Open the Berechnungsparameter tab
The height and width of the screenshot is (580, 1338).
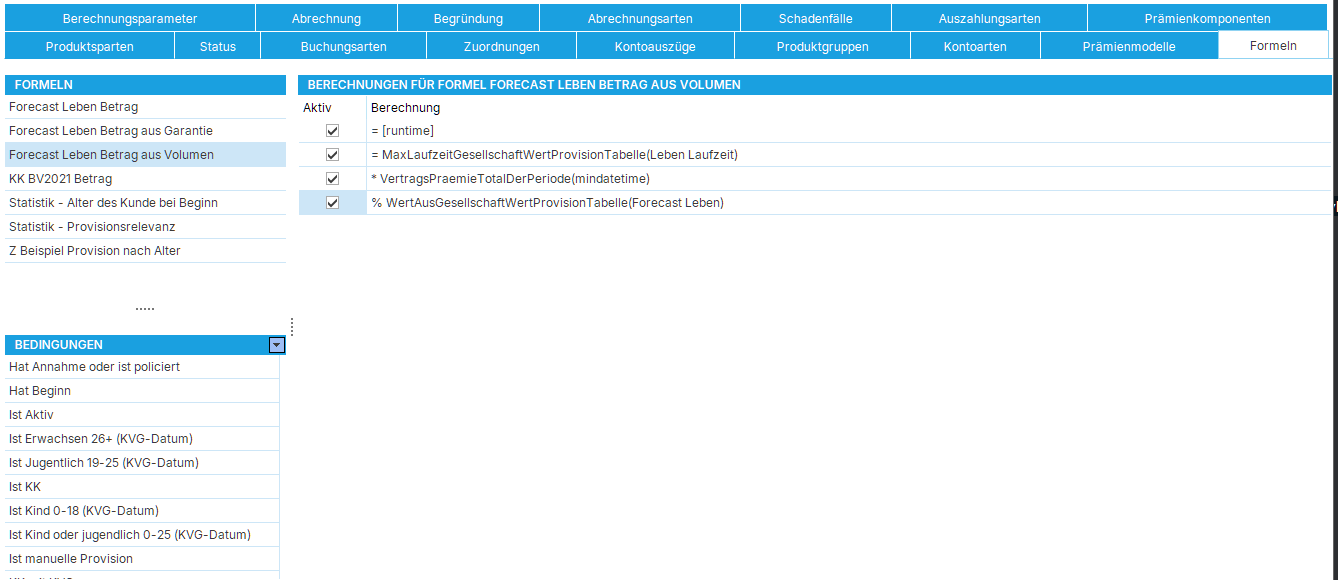click(x=130, y=18)
